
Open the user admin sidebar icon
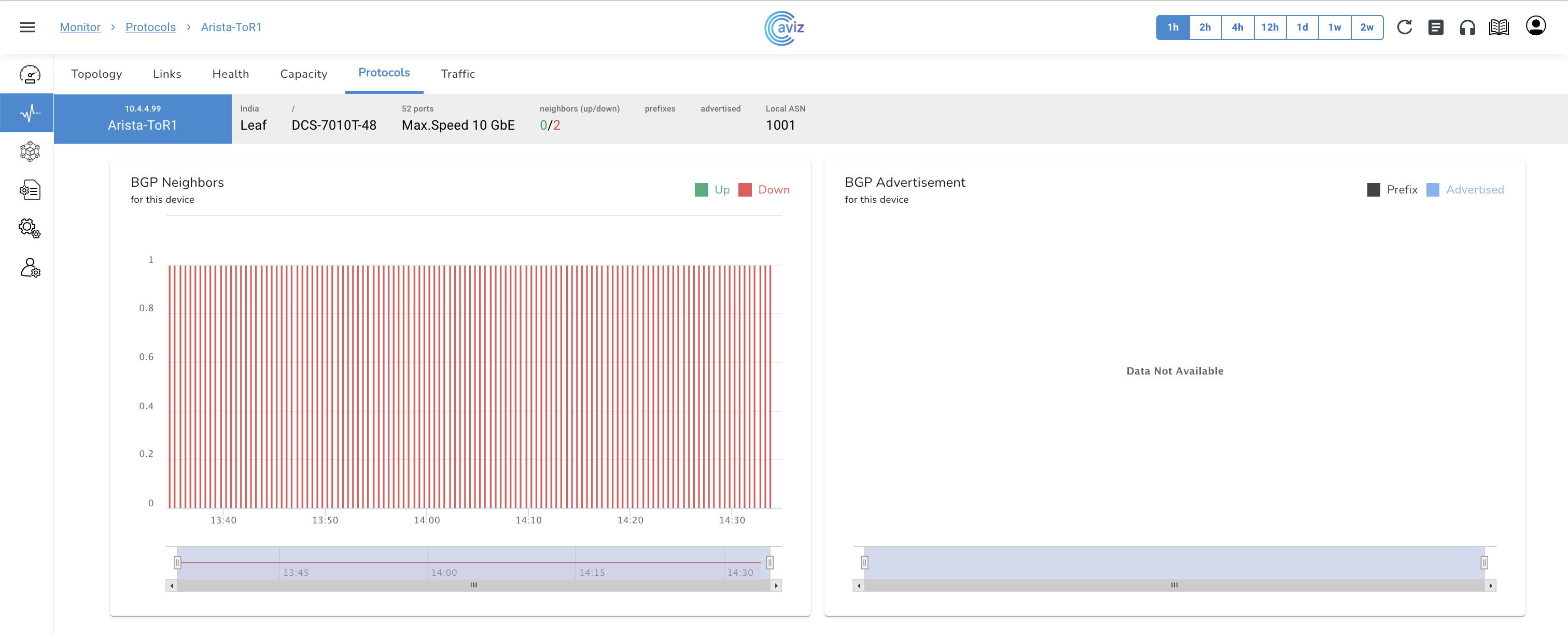30,268
